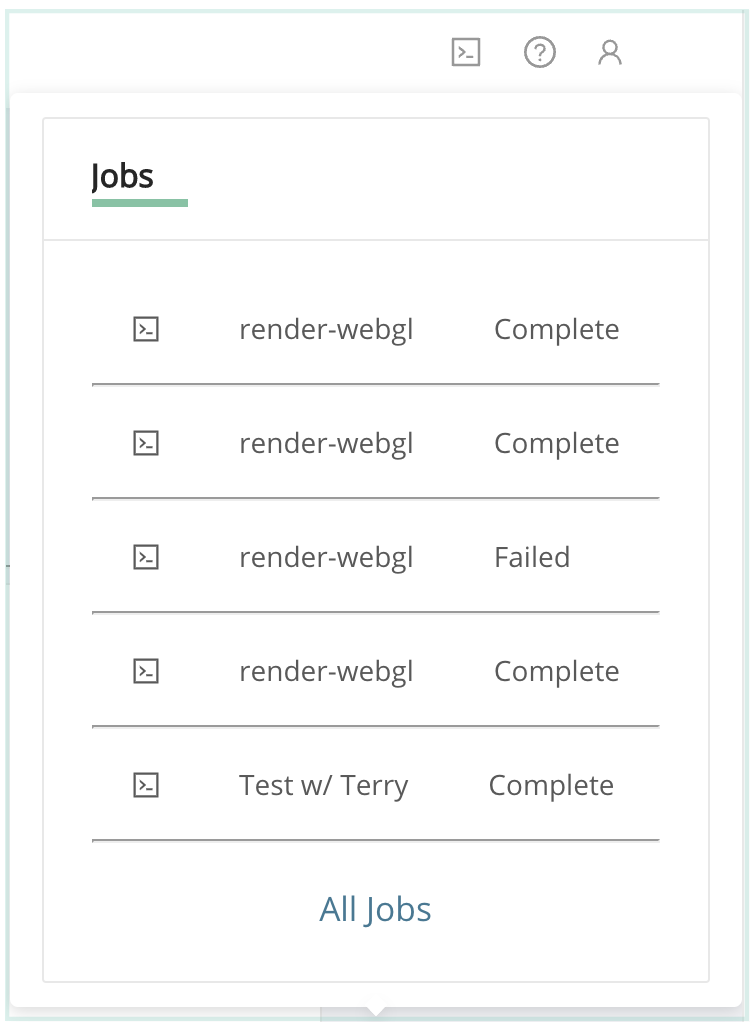Select the Jobs tab heading

pos(123,176)
